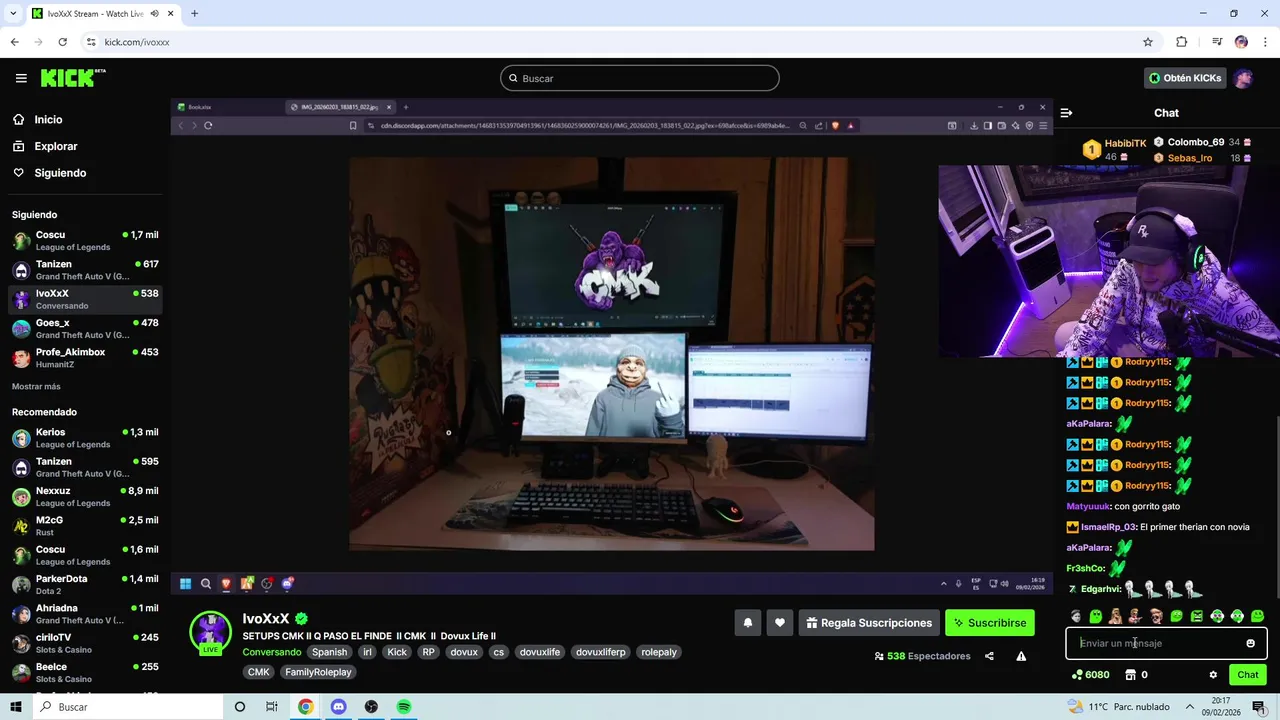
Task: Open Discord from the taskbar
Action: coord(338,707)
